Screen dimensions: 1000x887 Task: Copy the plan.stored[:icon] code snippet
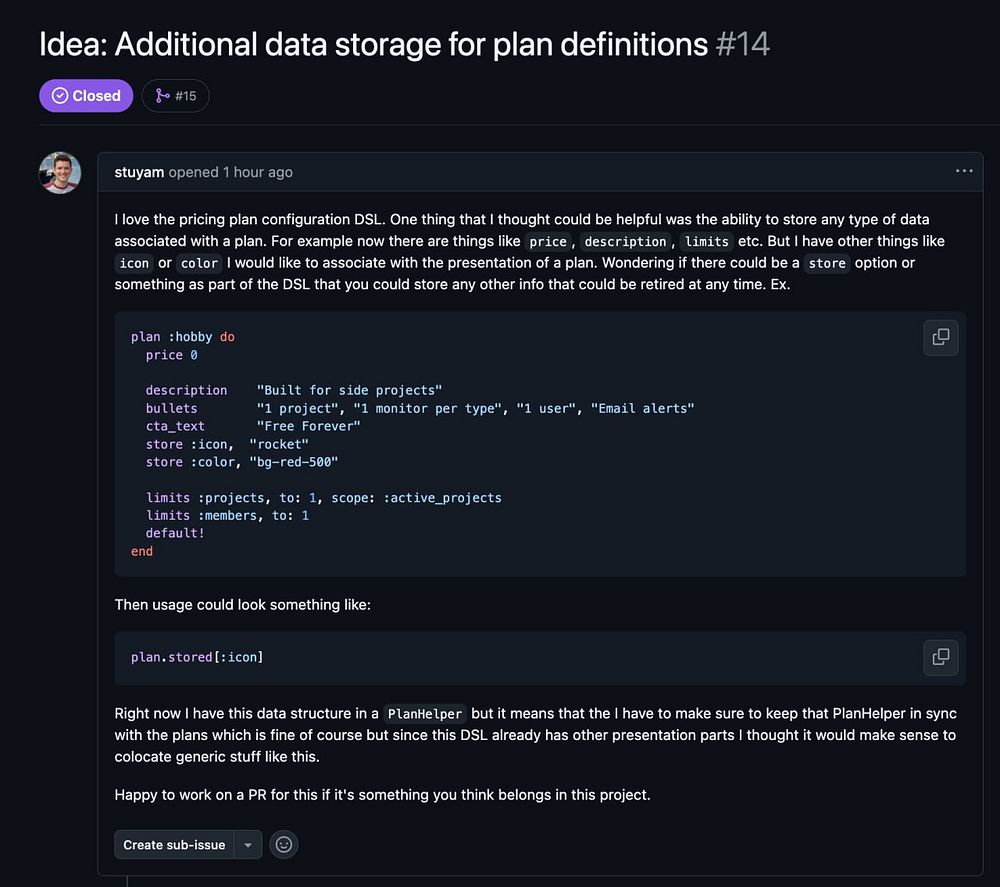pos(940,657)
